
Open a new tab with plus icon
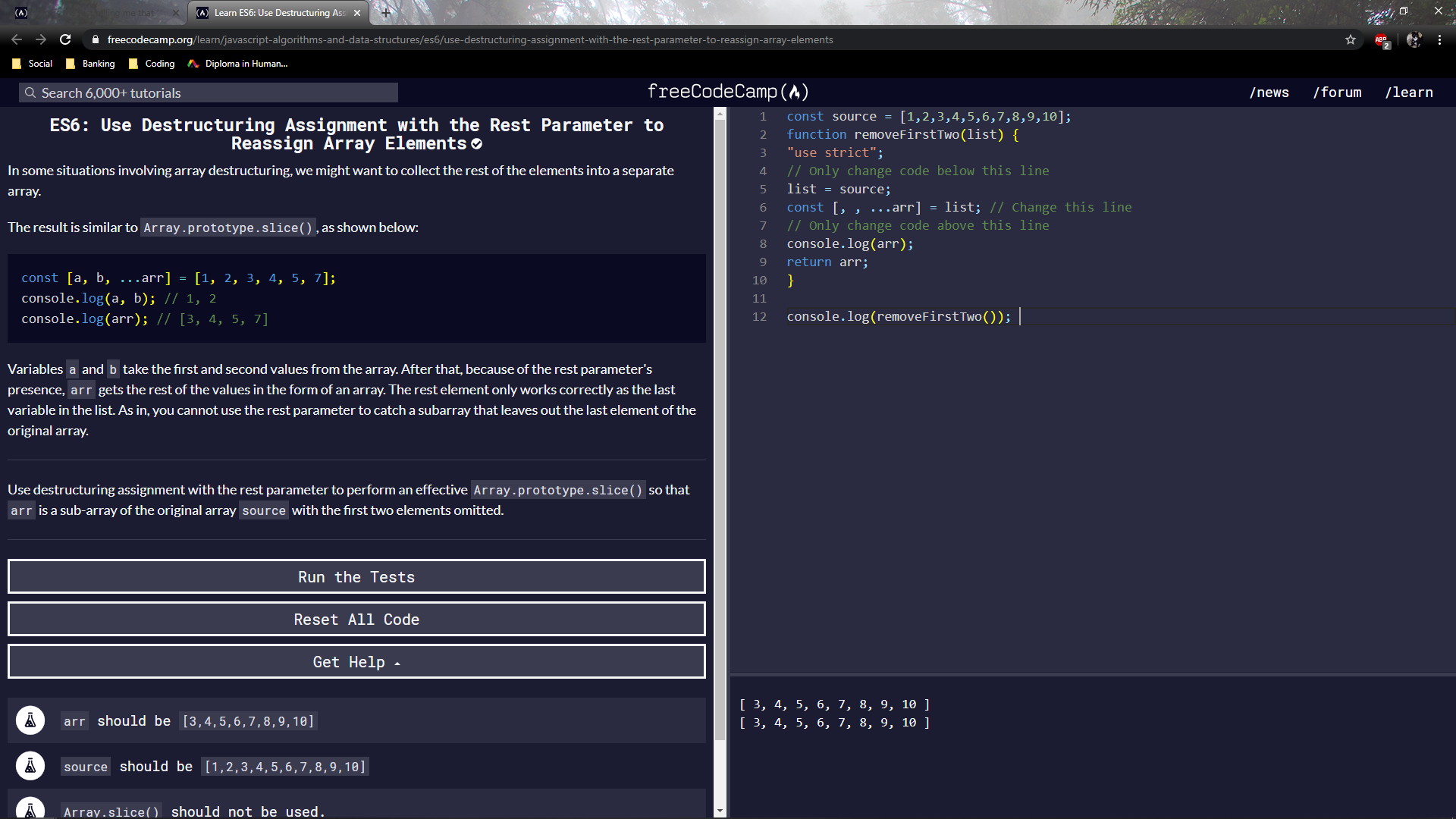(386, 12)
